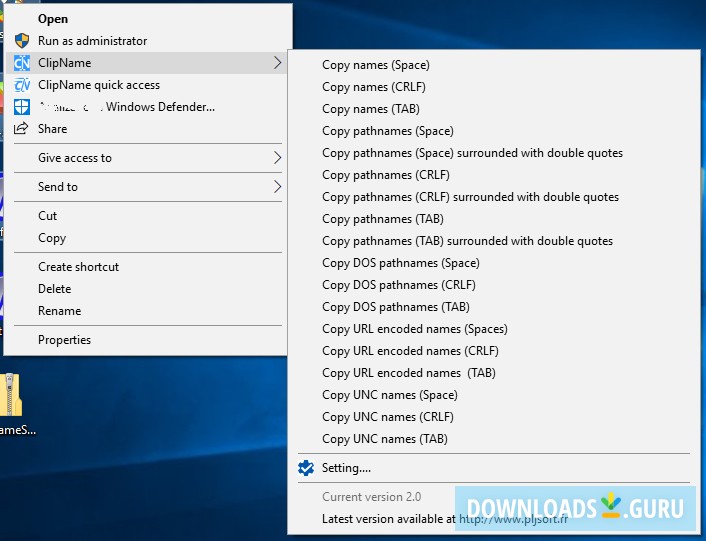Select Copy URL encoded names (TAB)
The width and height of the screenshot is (706, 541).
coord(494,373)
